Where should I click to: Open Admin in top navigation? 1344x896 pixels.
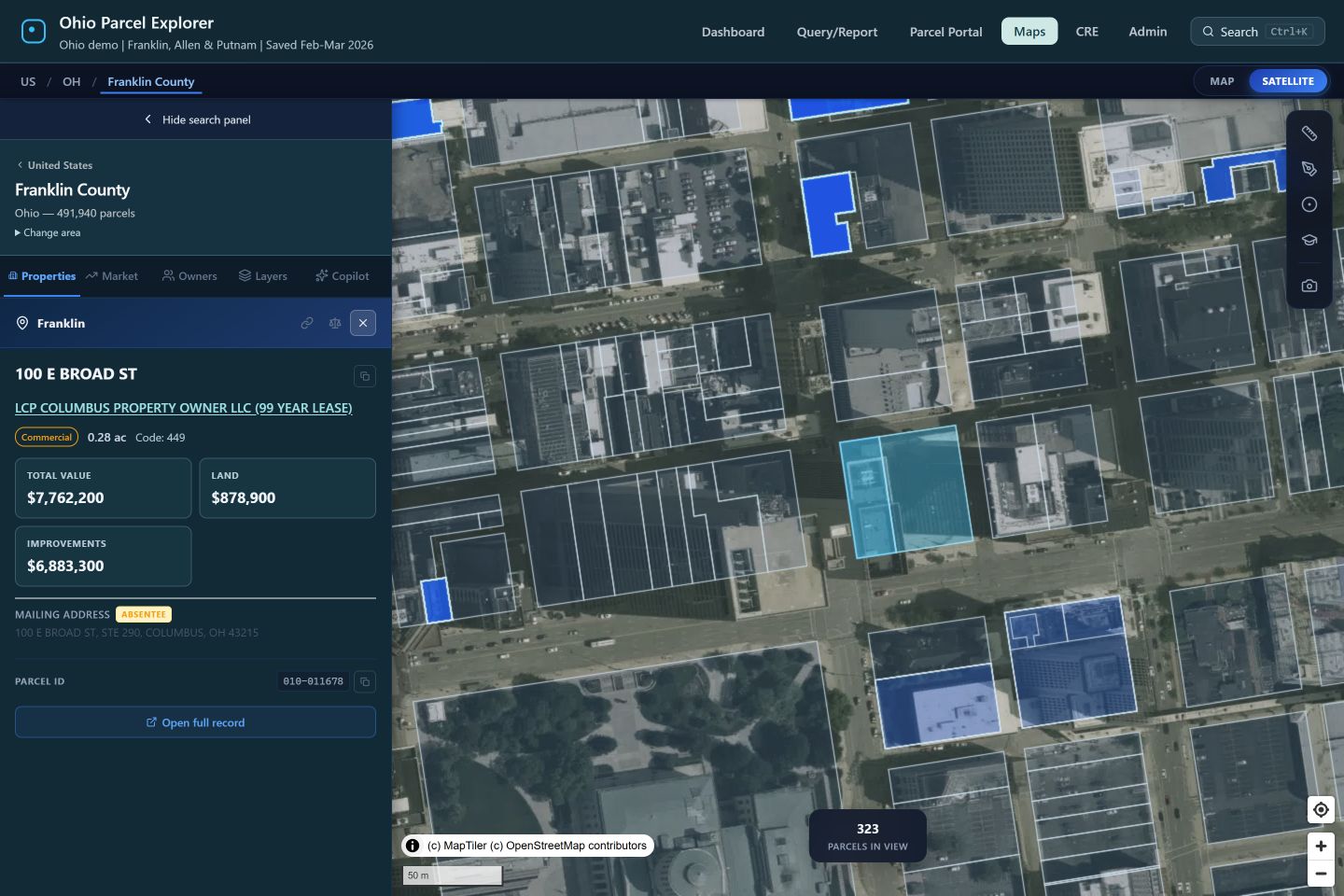[1148, 32]
